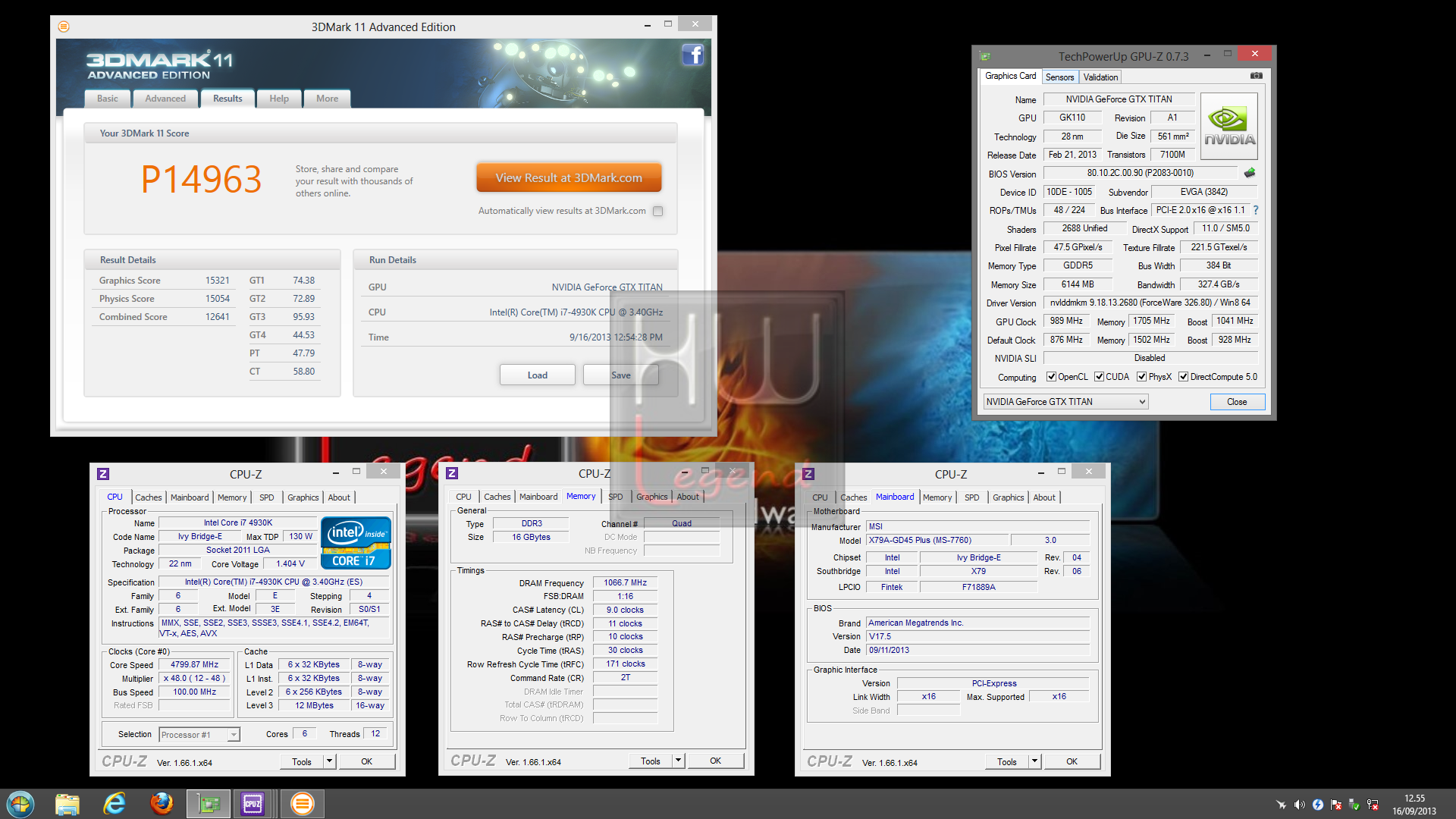Click the left CPU-Z window title icon
This screenshot has height=819, width=1456.
103,474
